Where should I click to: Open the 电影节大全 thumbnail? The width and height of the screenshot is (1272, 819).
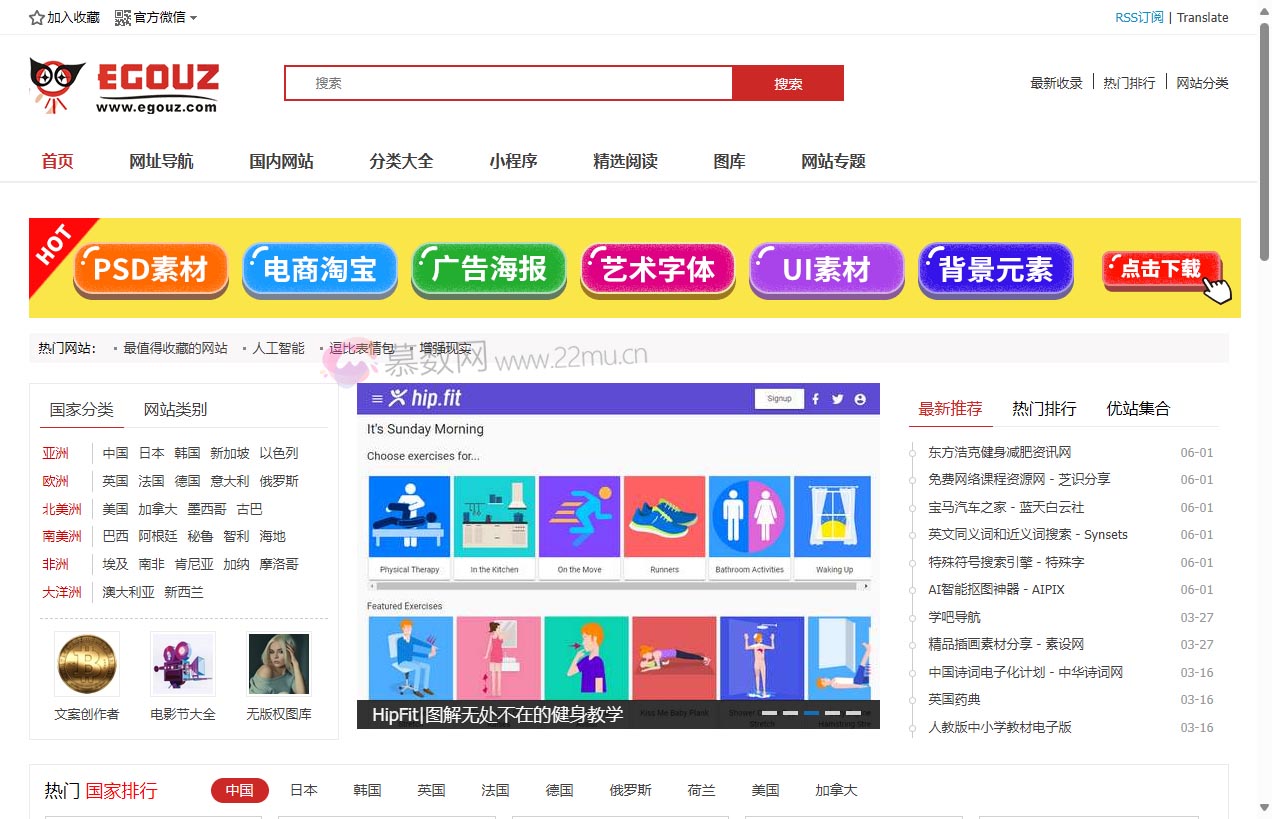[181, 663]
